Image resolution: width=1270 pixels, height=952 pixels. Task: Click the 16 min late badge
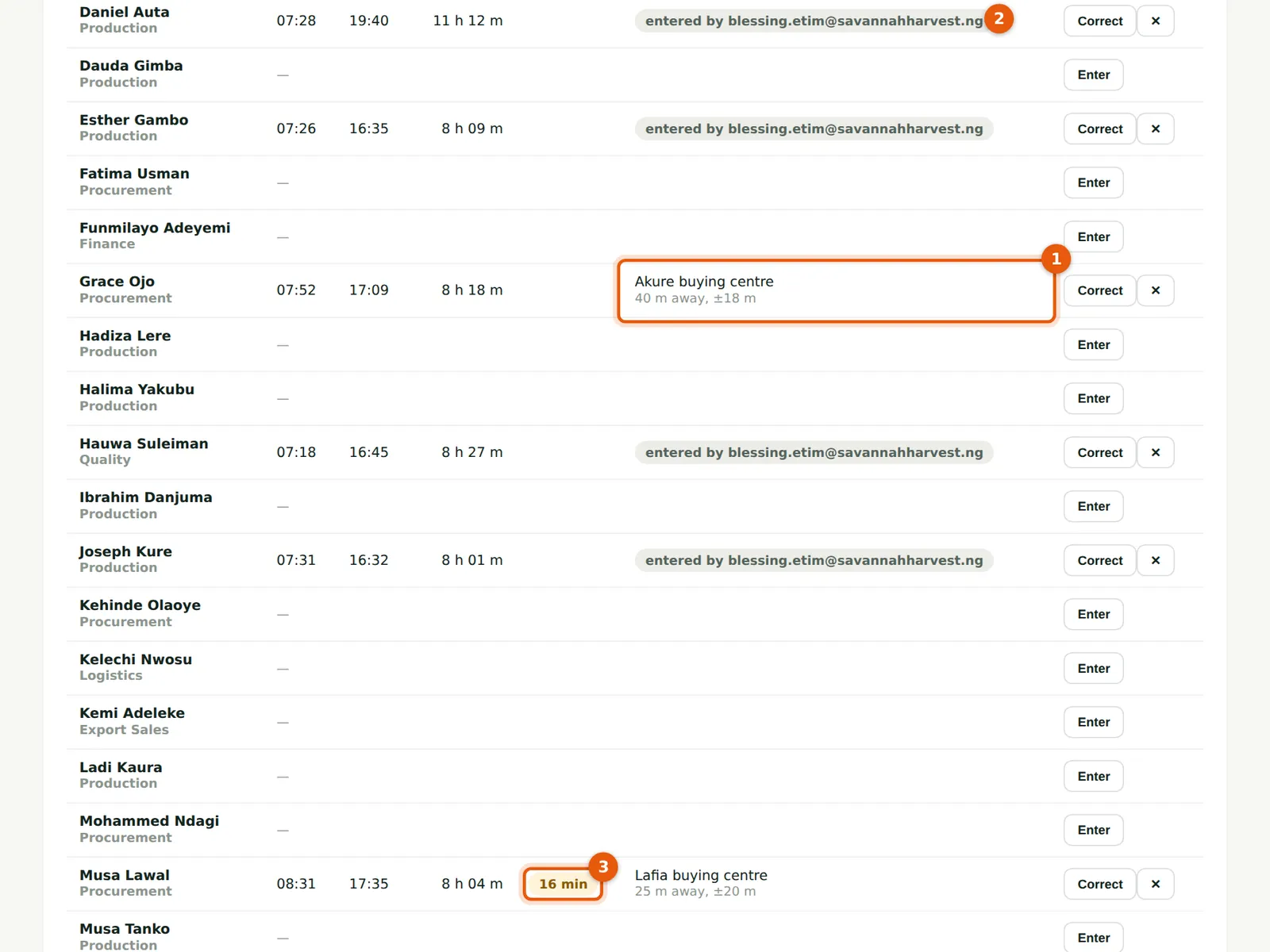click(563, 884)
